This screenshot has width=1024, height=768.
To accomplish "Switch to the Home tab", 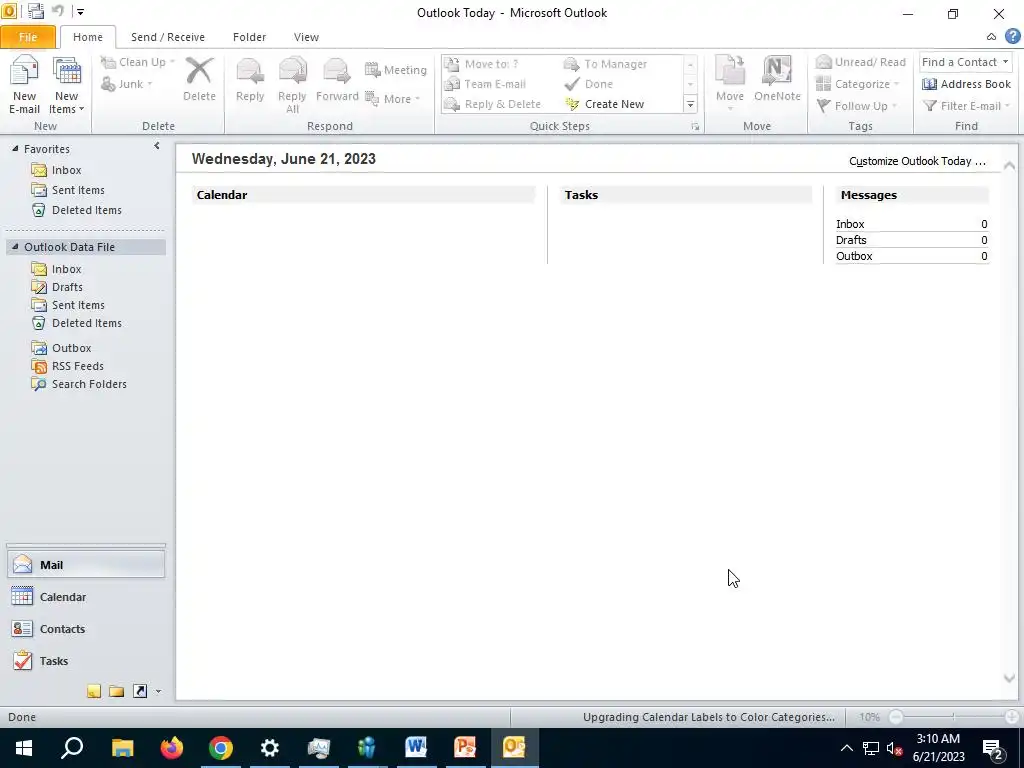I will click(88, 37).
